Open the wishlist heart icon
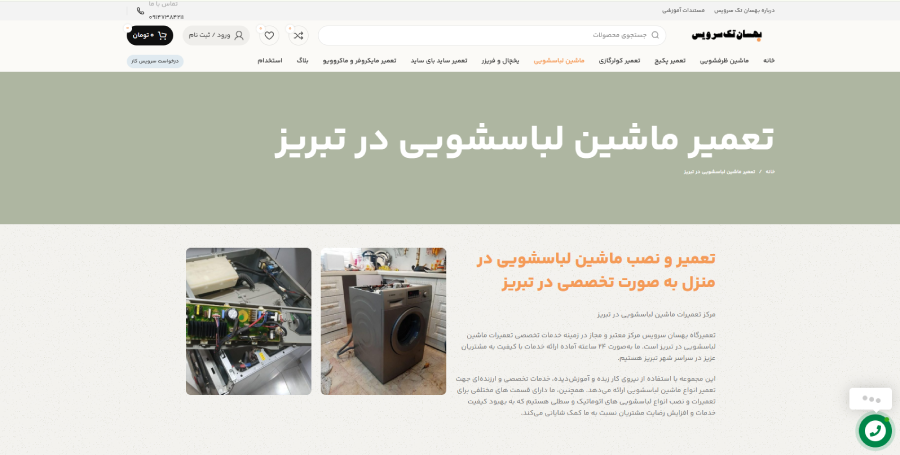 pos(269,36)
